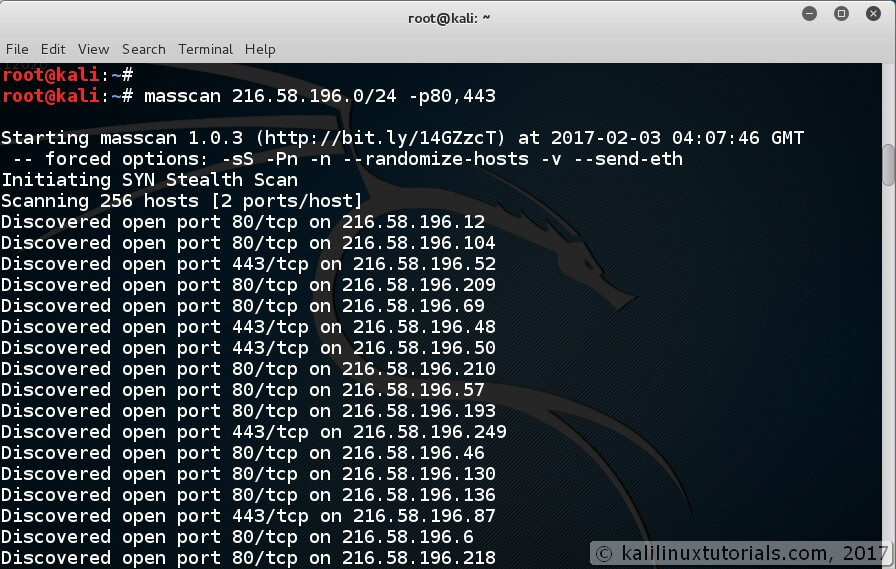Click the 'Initiating SYN Stealth Scan' line
This screenshot has width=896, height=569.
pos(150,180)
